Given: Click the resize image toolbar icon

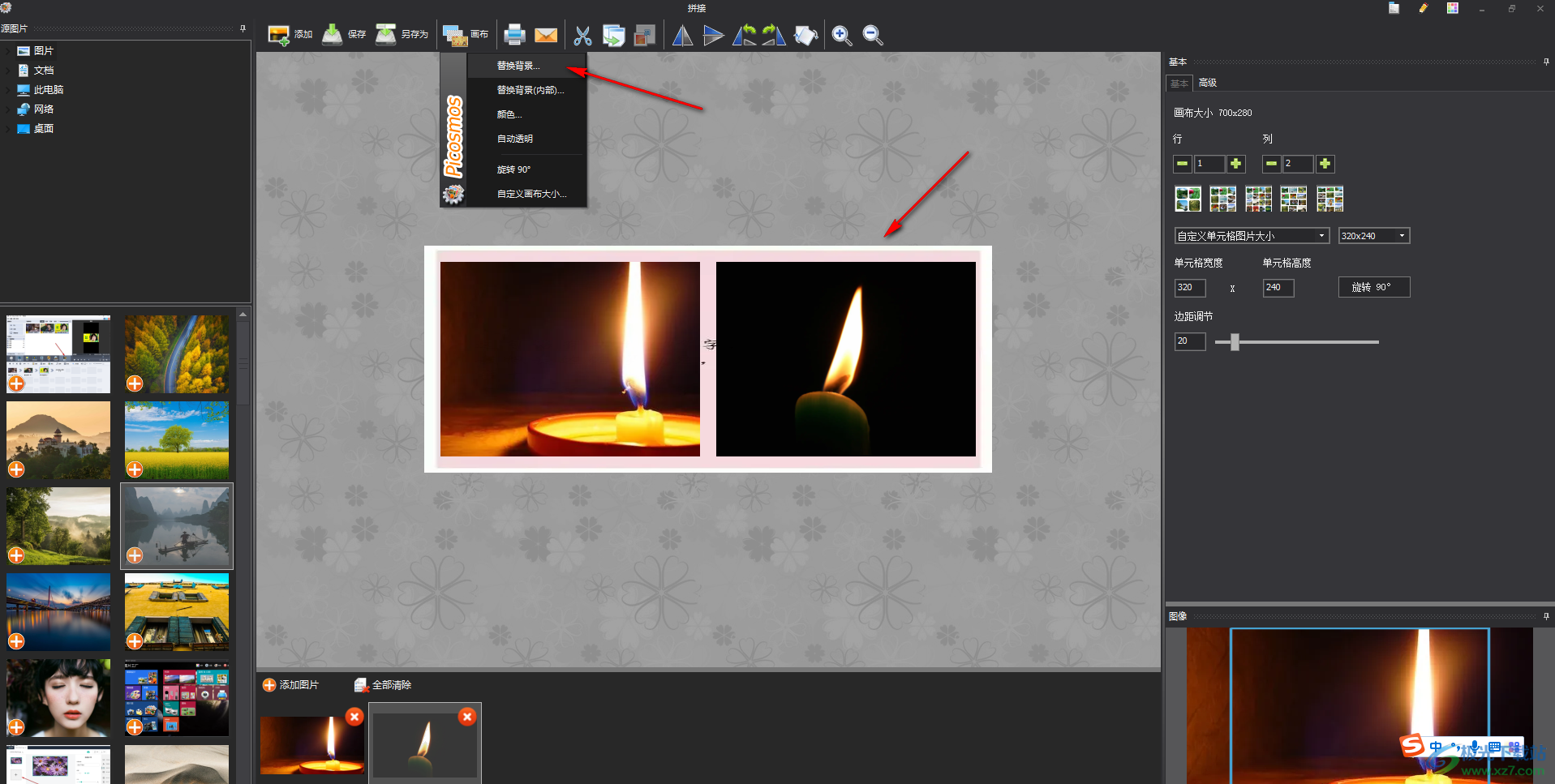Looking at the screenshot, I should tap(644, 35).
